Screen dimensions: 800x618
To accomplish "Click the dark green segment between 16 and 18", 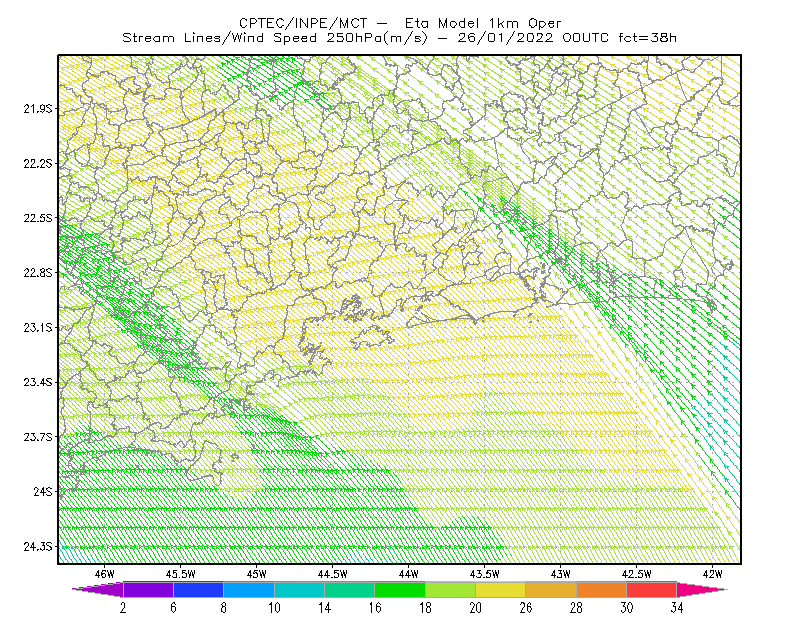I will 400,589.
